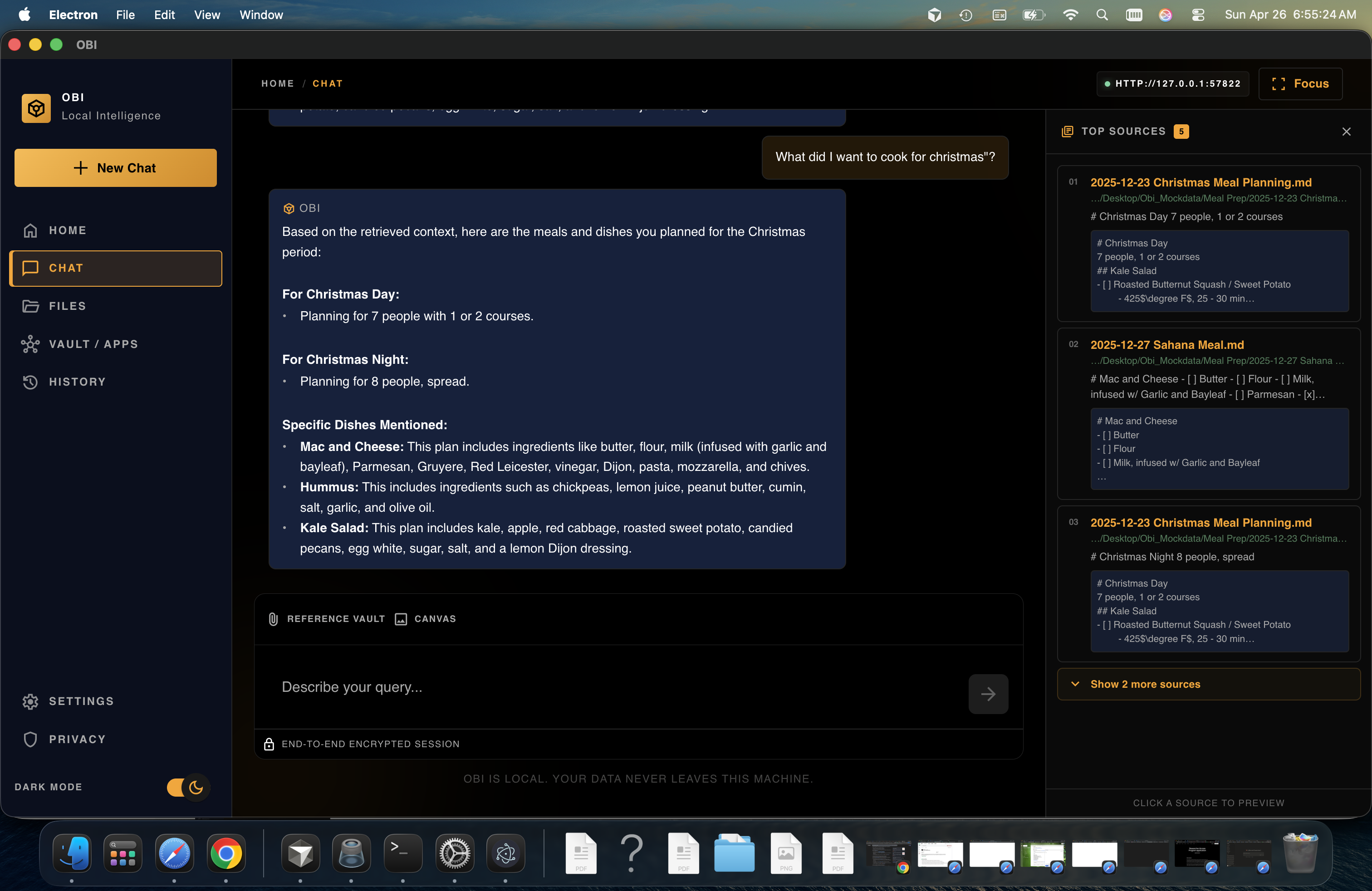Viewport: 1372px width, 891px height.
Task: Click the OBI cube logo icon
Action: click(36, 108)
